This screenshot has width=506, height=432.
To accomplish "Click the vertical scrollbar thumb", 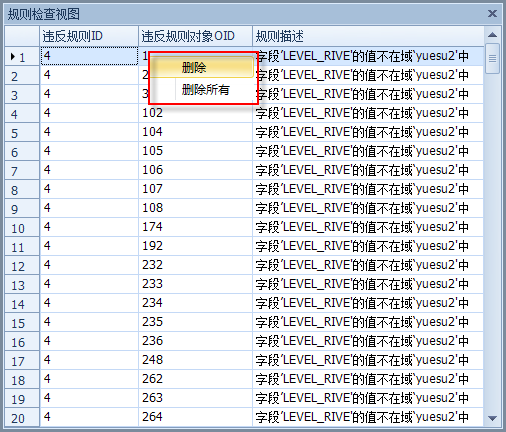I will (x=492, y=58).
